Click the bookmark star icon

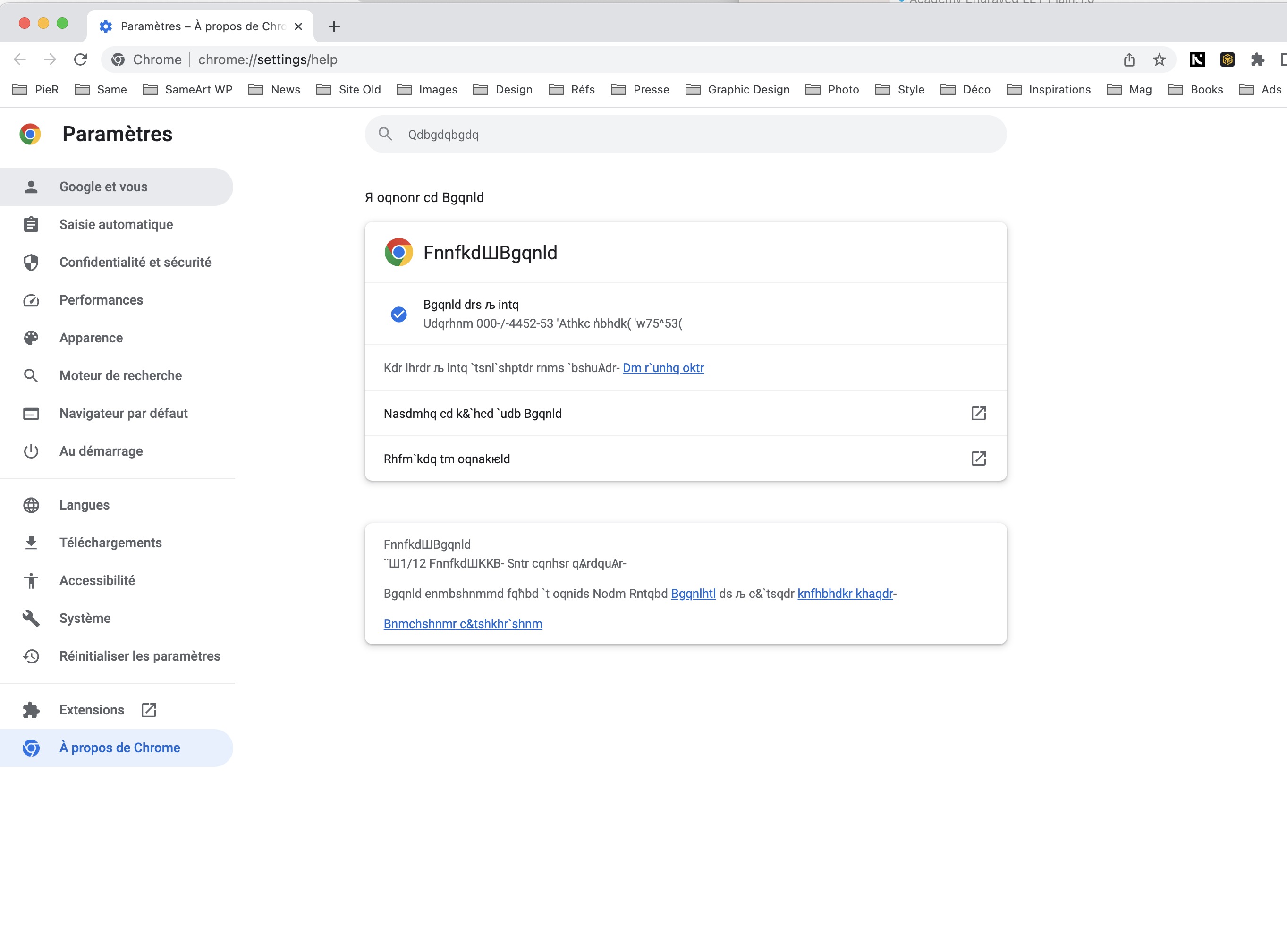click(1159, 59)
